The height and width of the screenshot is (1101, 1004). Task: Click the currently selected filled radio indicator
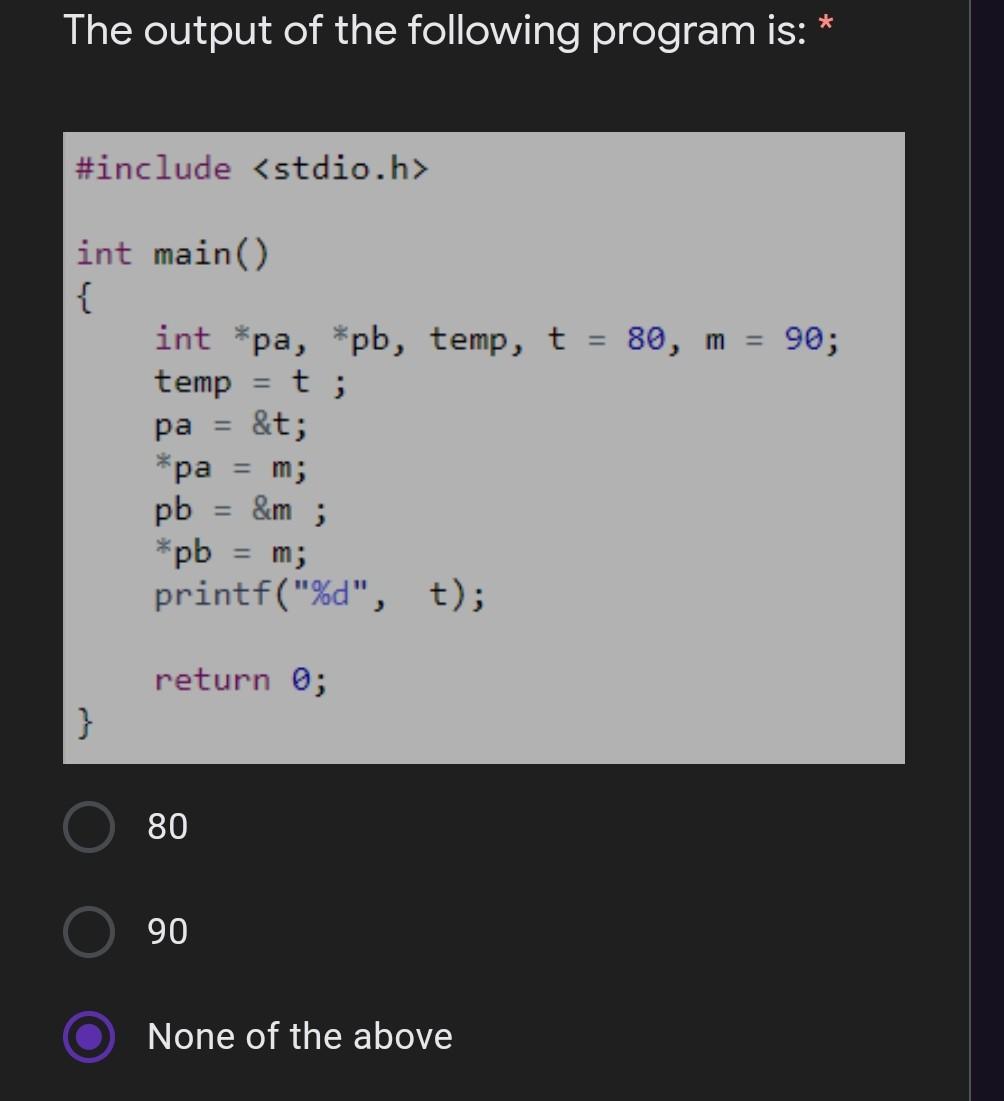[x=88, y=1037]
